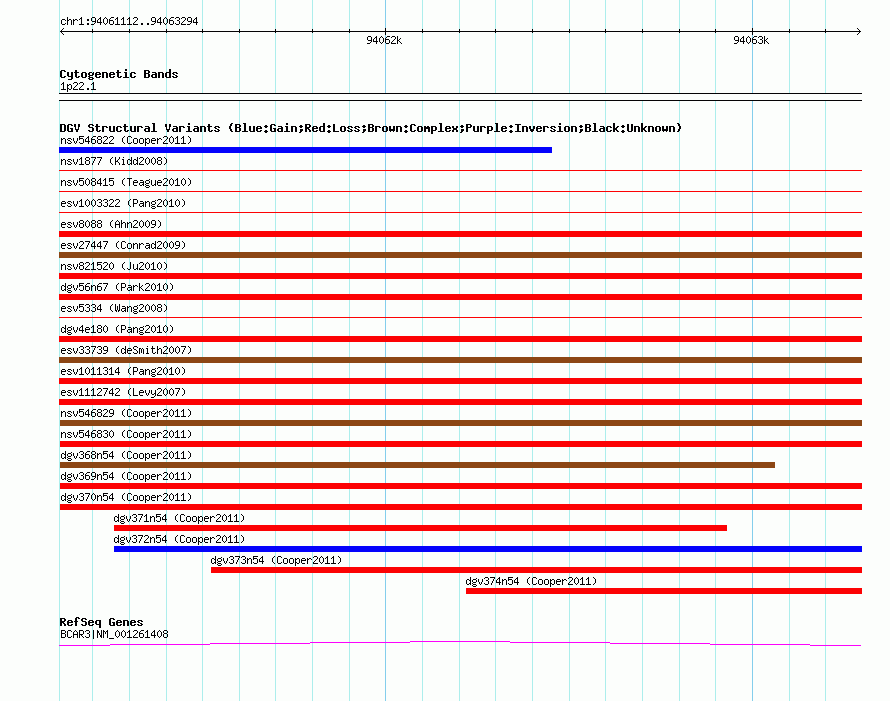Click the right arrow of the ruler
The image size is (890, 701).
click(x=859, y=32)
